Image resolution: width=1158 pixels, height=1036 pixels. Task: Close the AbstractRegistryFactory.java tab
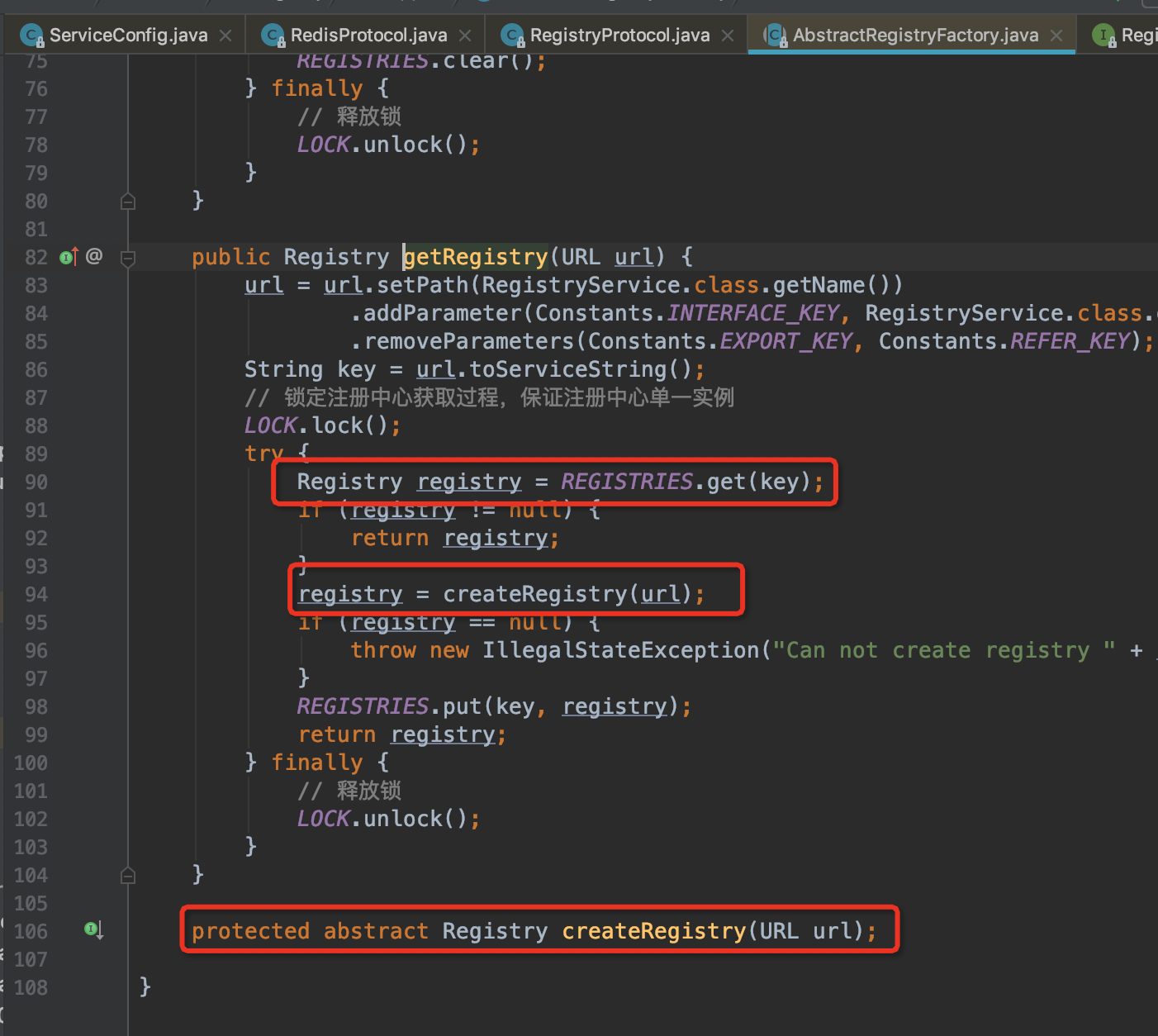(1056, 36)
